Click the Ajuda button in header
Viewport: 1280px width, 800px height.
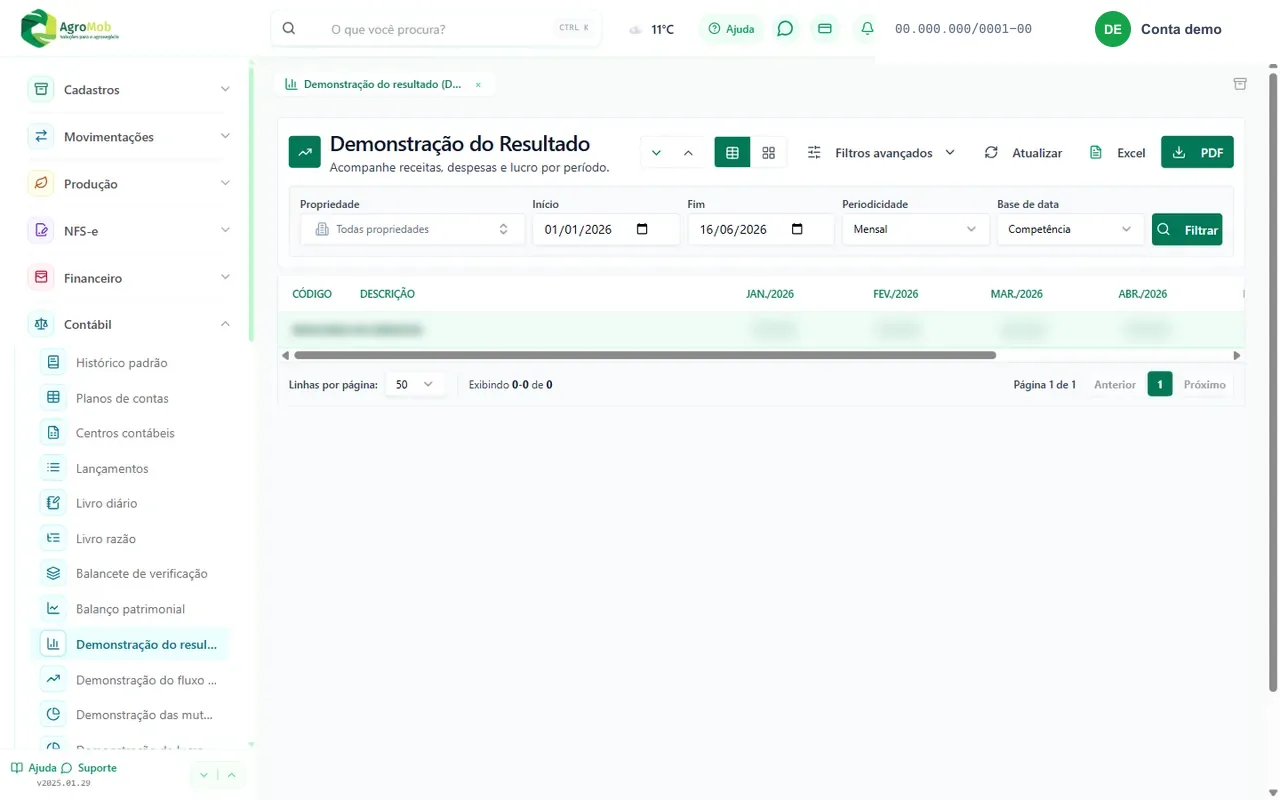[731, 29]
